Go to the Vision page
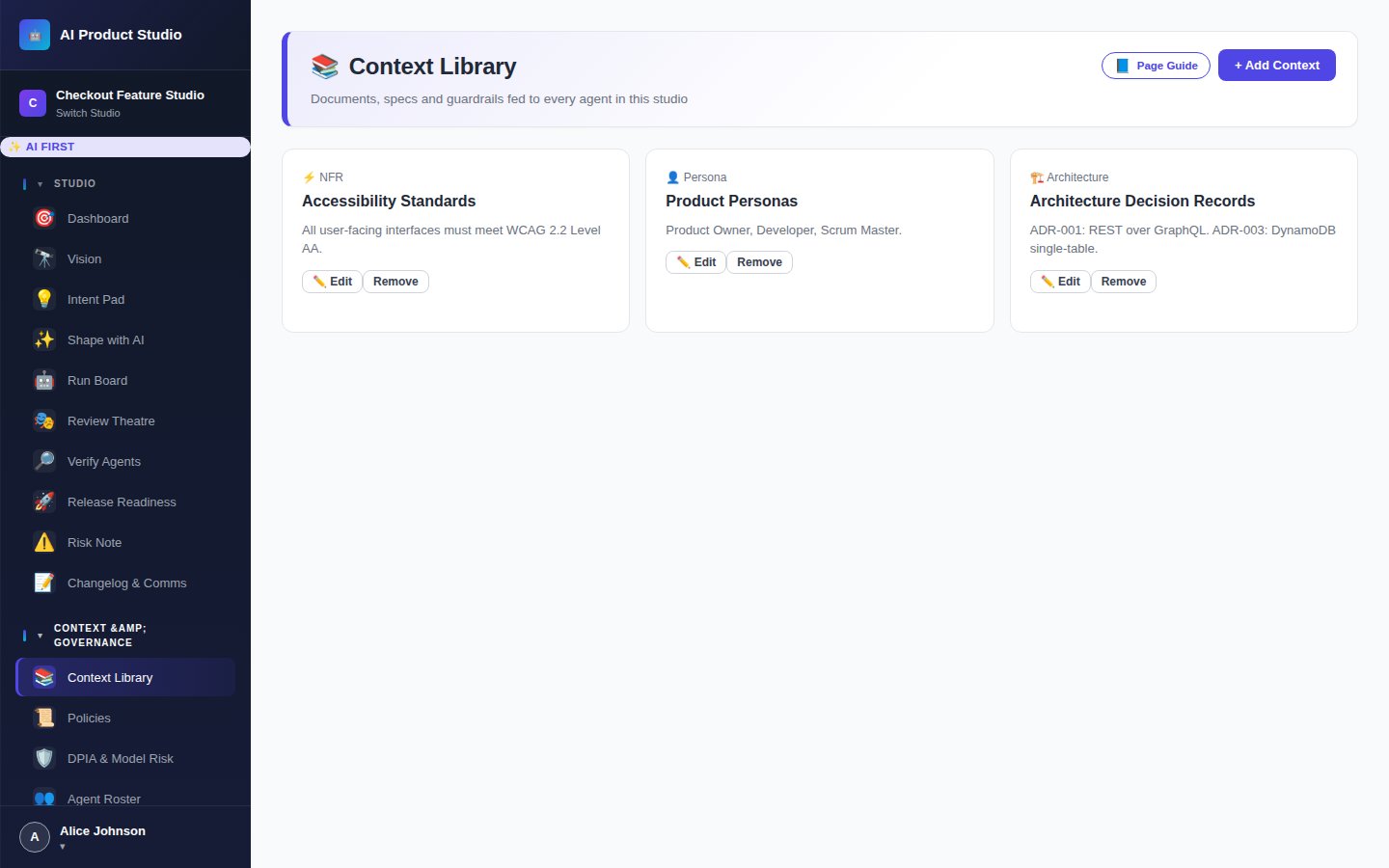The image size is (1389, 868). click(125, 258)
